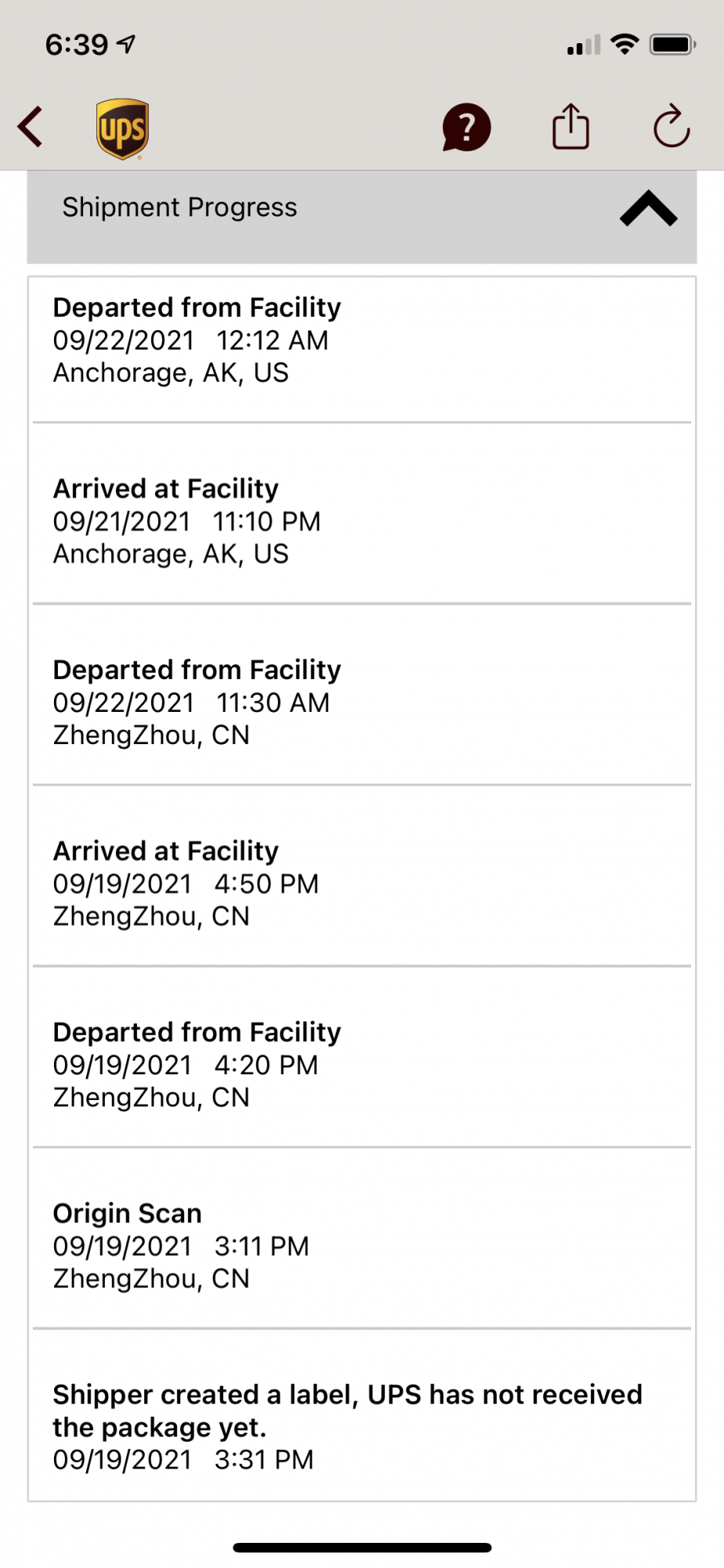Tap the UPS shield logo
Screen dimensions: 724x1568
122,129
